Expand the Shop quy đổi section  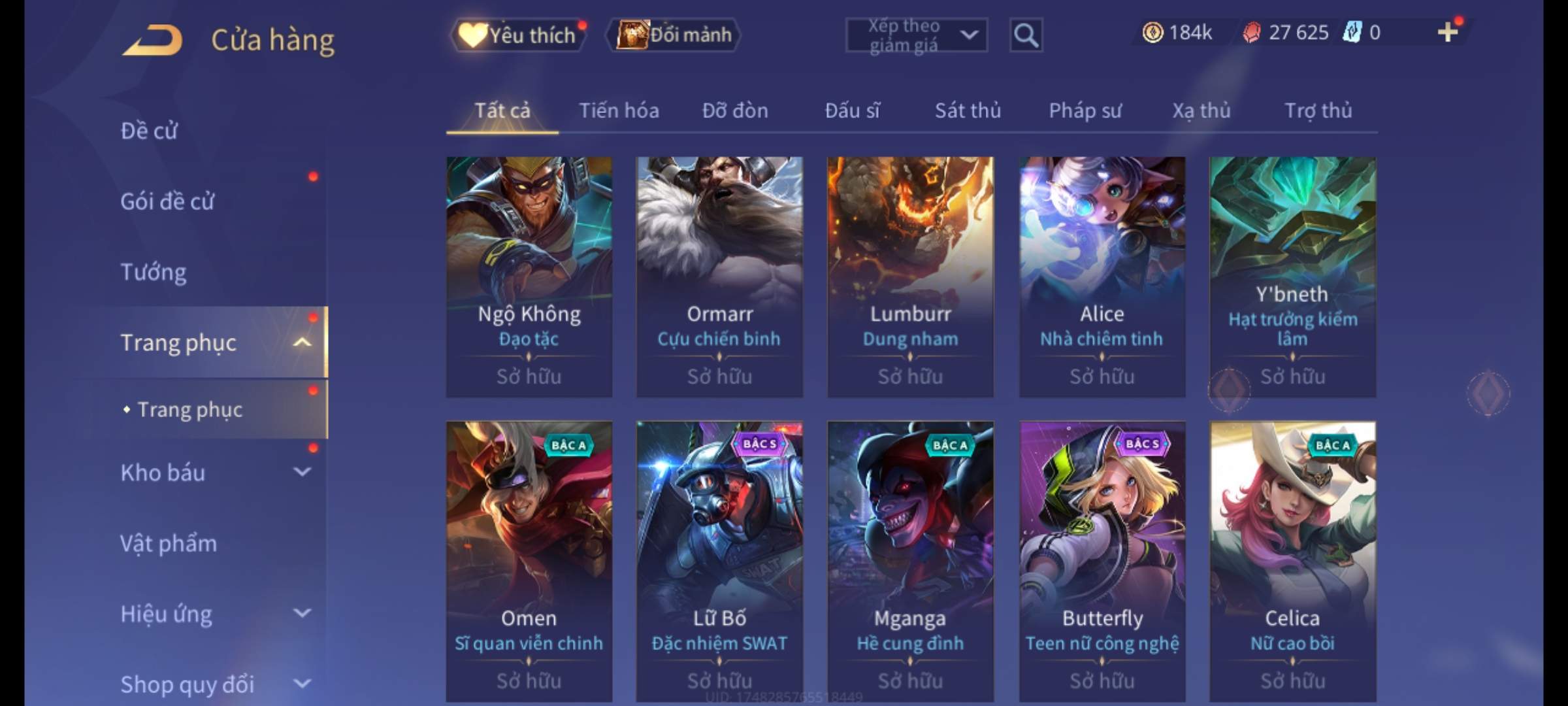tap(302, 684)
